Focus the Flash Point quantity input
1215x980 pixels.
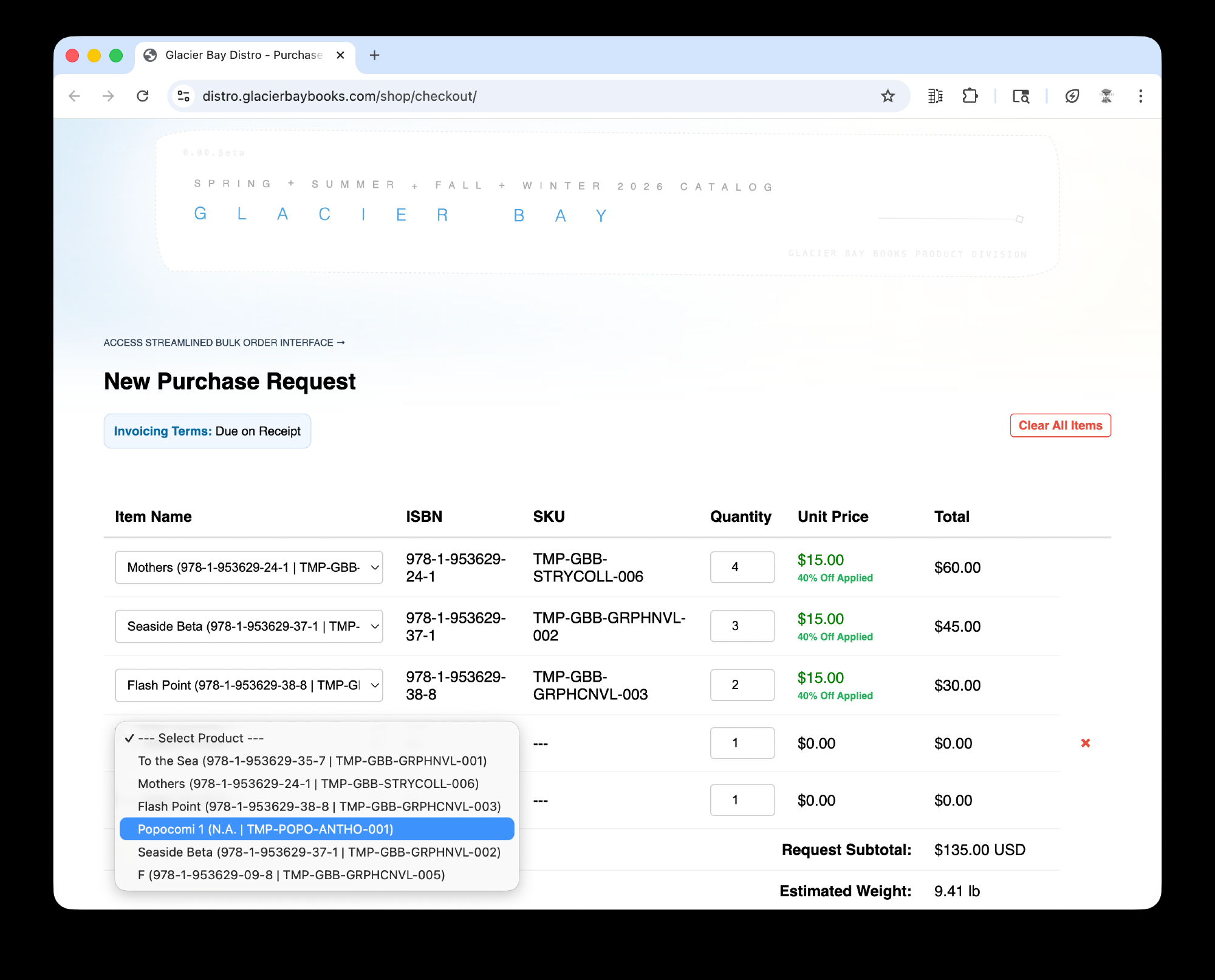(x=742, y=685)
